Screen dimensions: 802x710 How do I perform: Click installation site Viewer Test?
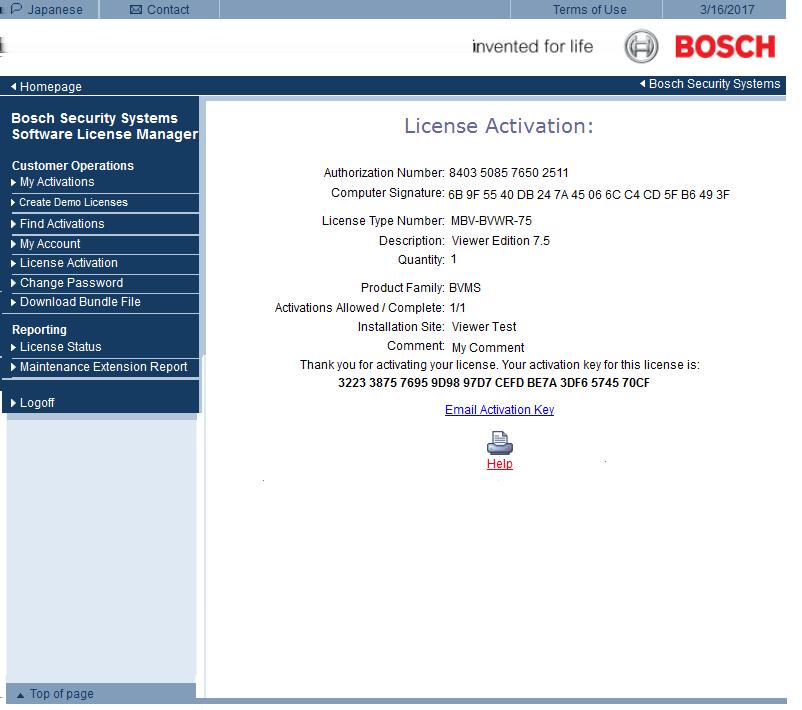pos(484,327)
